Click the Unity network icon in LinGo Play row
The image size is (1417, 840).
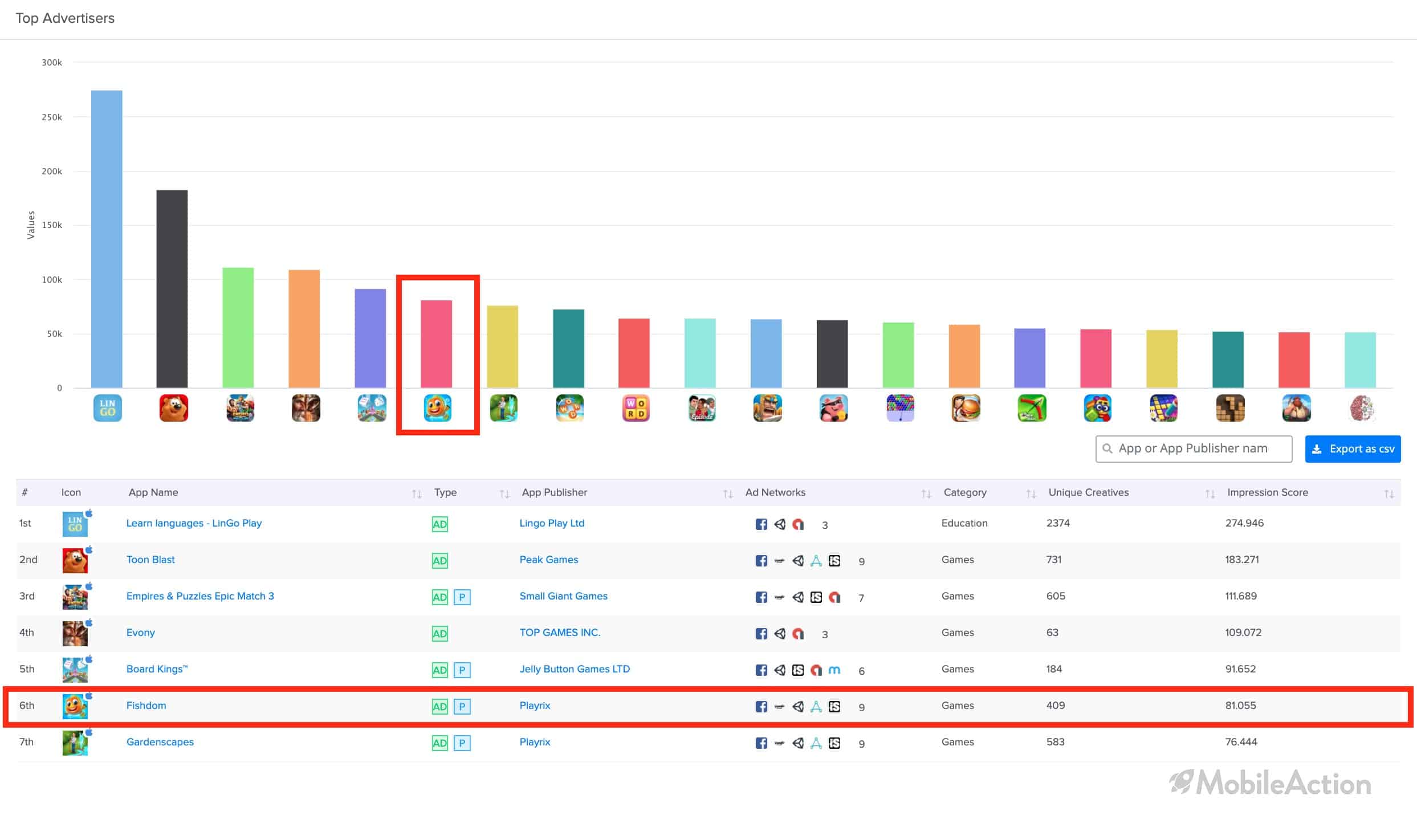click(780, 524)
